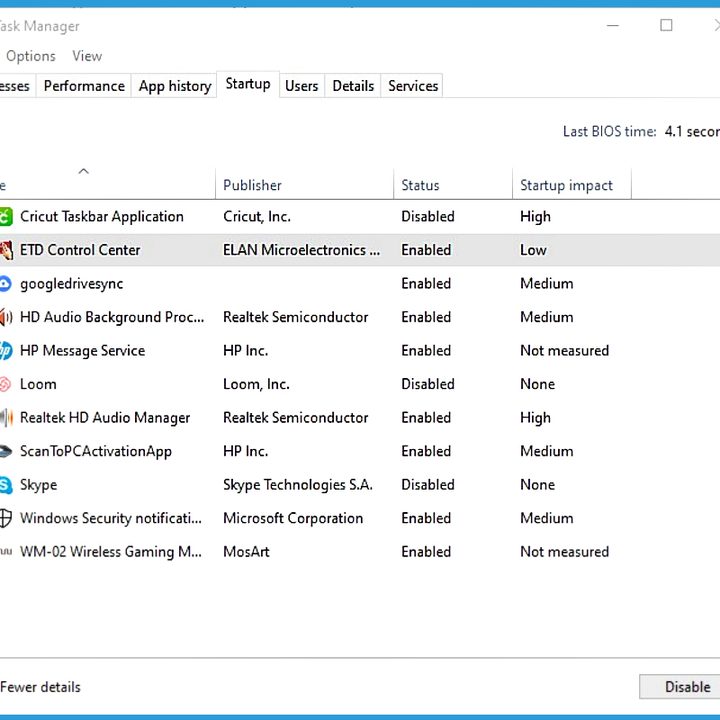Screen dimensions: 720x720
Task: Click High impact in Realtek Manager row
Action: click(535, 418)
